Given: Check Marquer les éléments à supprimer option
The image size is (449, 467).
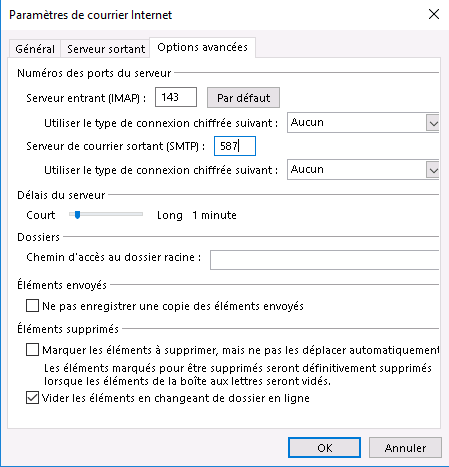Looking at the screenshot, I should click(32, 350).
